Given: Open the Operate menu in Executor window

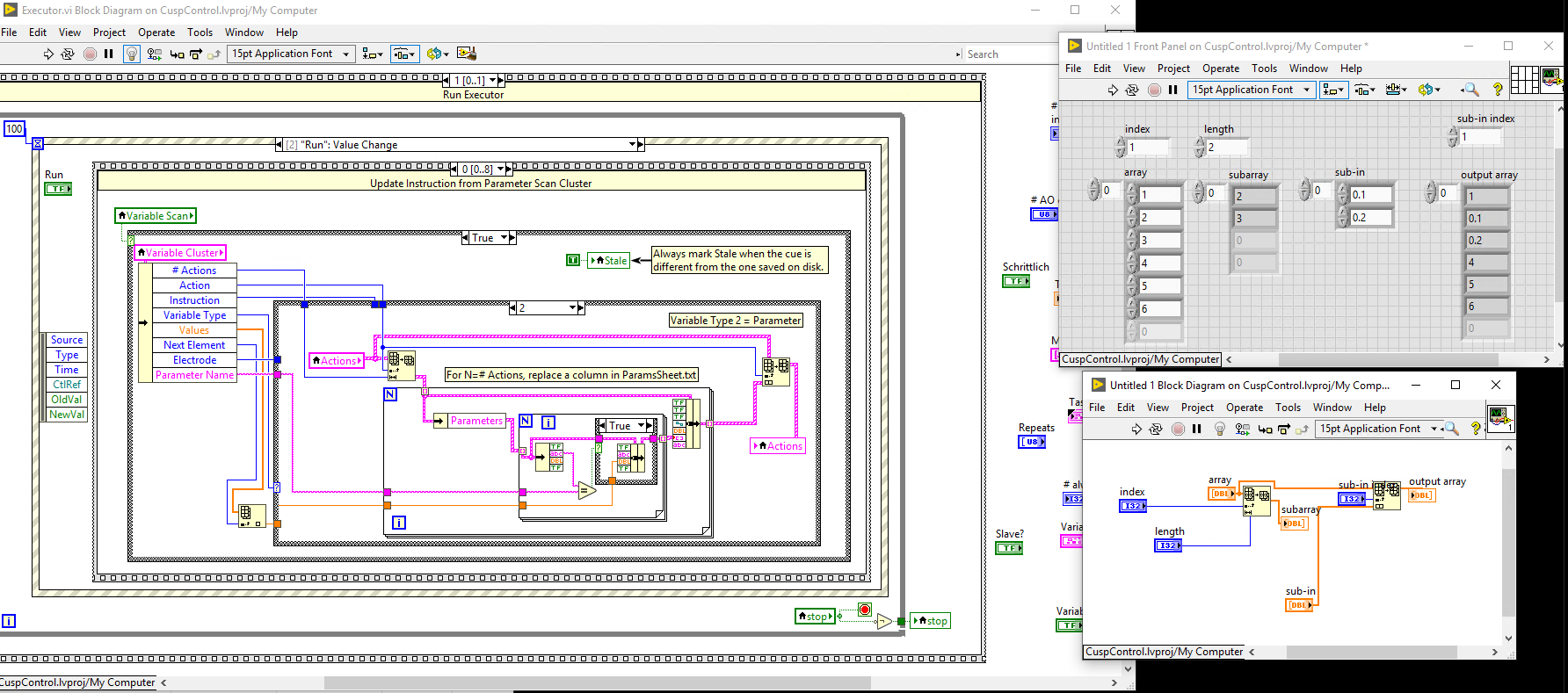Looking at the screenshot, I should point(156,32).
